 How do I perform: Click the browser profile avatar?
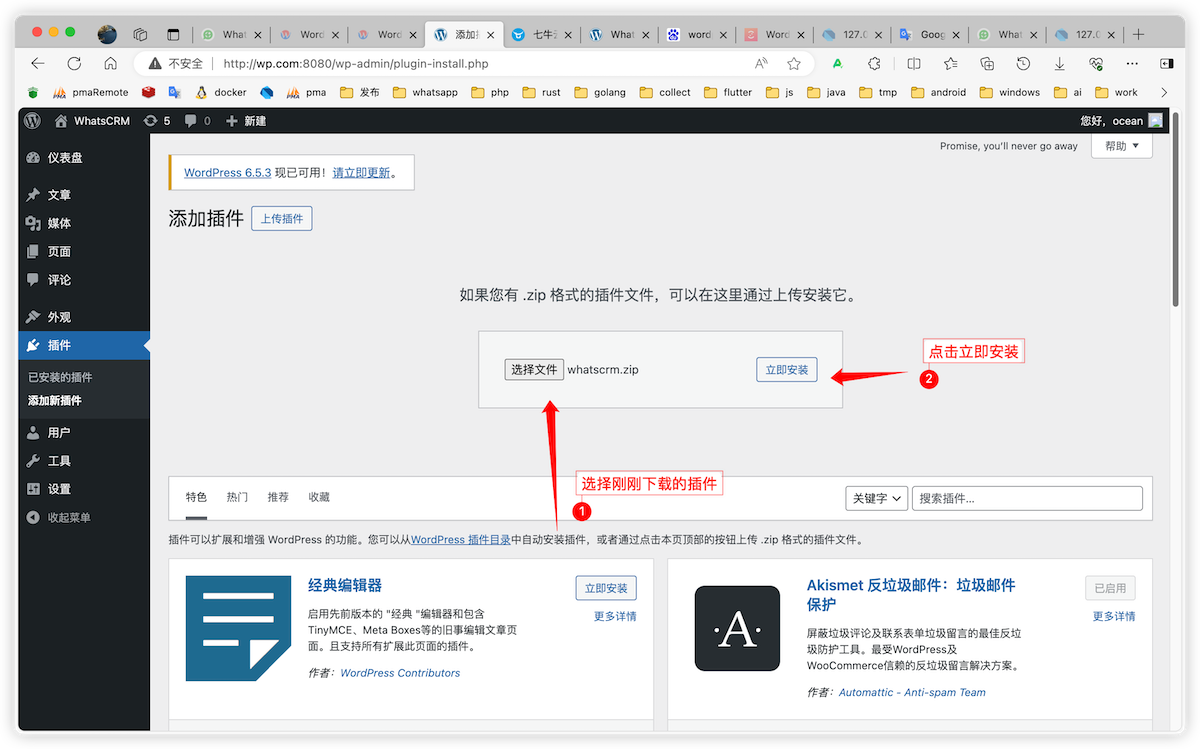point(107,34)
